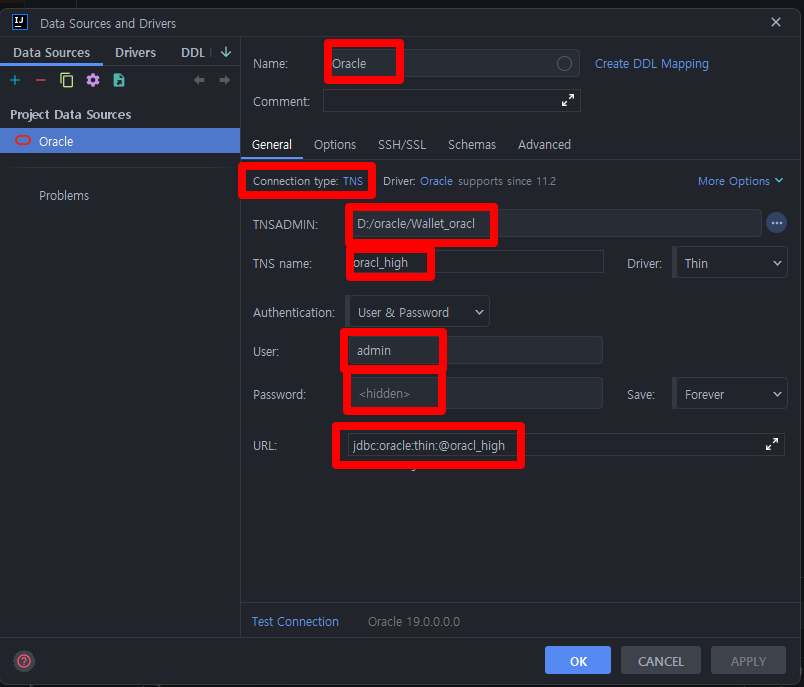The height and width of the screenshot is (687, 804).
Task: Click the CANCEL button
Action: coord(660,660)
